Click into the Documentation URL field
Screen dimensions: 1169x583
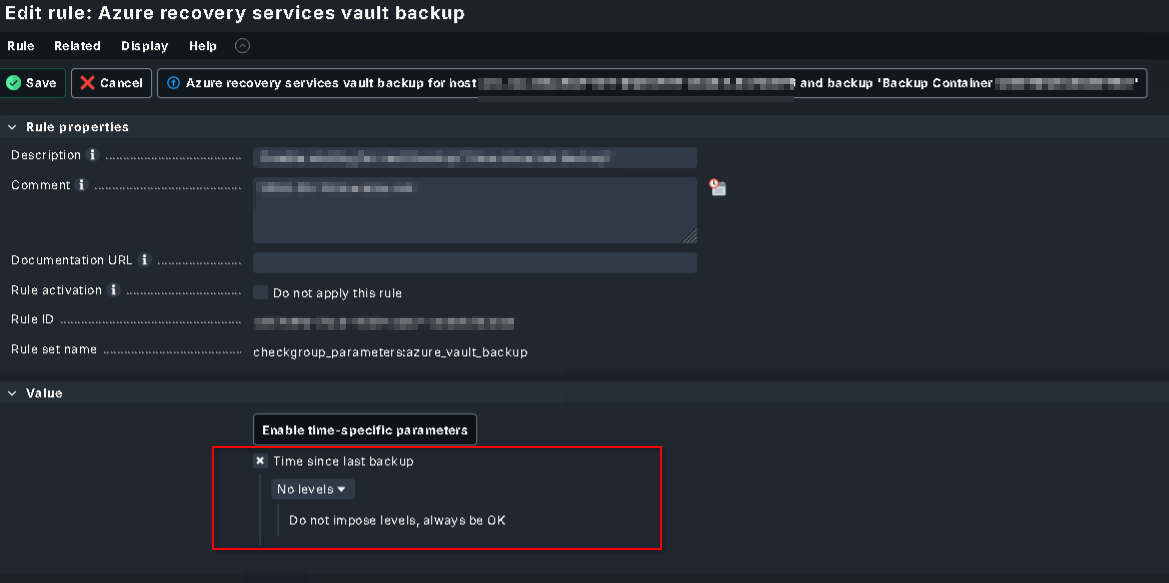coord(475,262)
